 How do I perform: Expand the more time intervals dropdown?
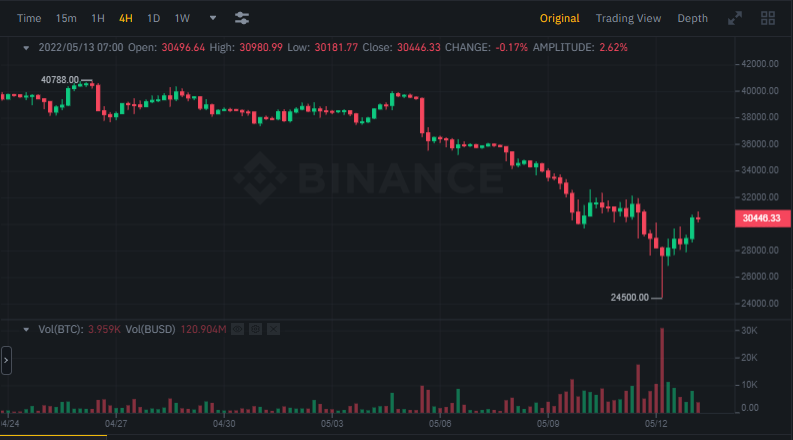212,18
